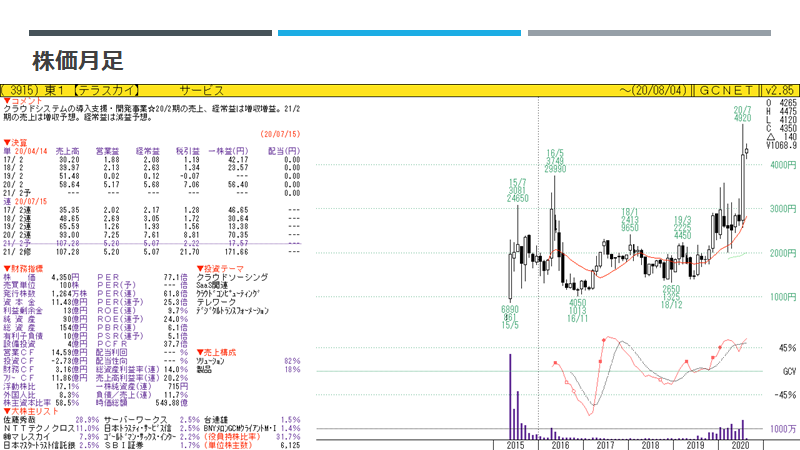
Task: Click the 16/11 1013 low label
Action: pyautogui.click(x=578, y=310)
